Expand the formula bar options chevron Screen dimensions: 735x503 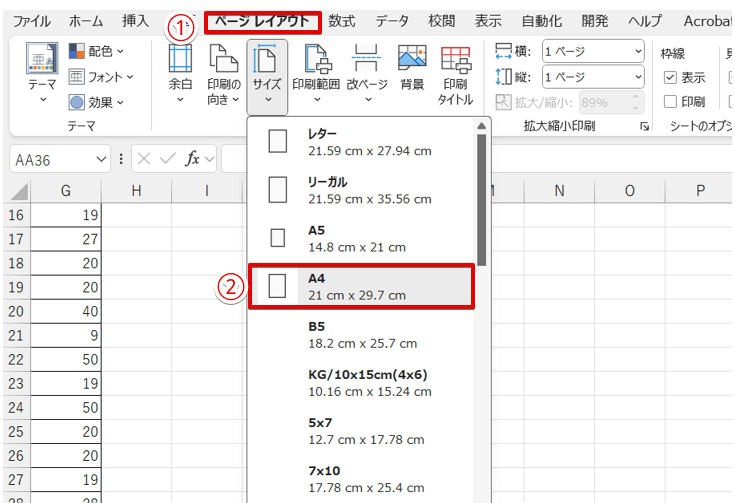(x=210, y=159)
